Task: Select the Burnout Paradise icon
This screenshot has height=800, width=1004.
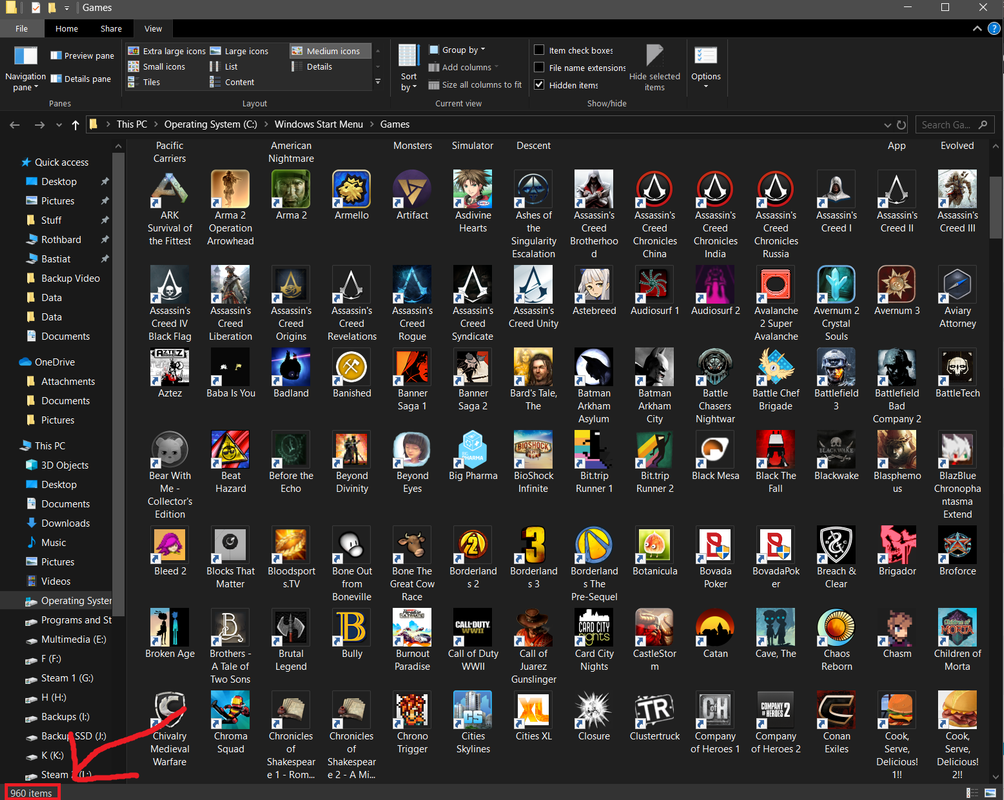Action: pos(412,628)
